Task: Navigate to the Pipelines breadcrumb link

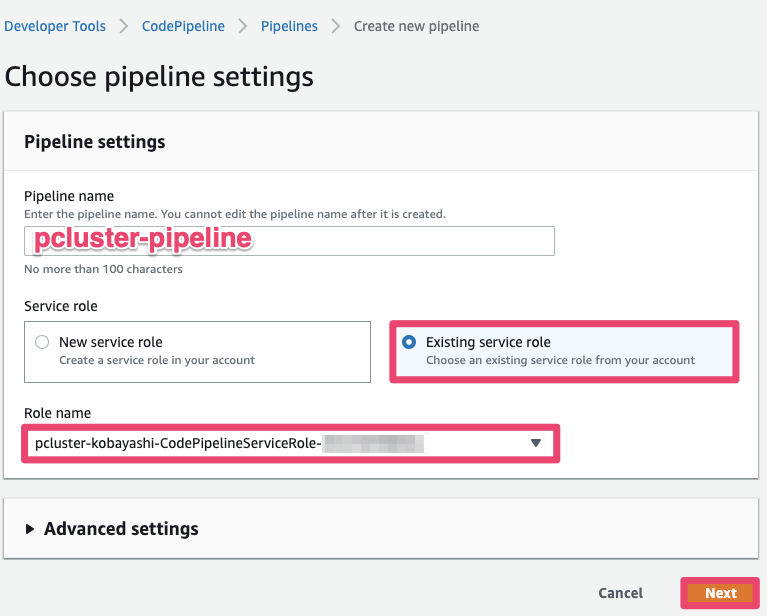Action: (289, 26)
